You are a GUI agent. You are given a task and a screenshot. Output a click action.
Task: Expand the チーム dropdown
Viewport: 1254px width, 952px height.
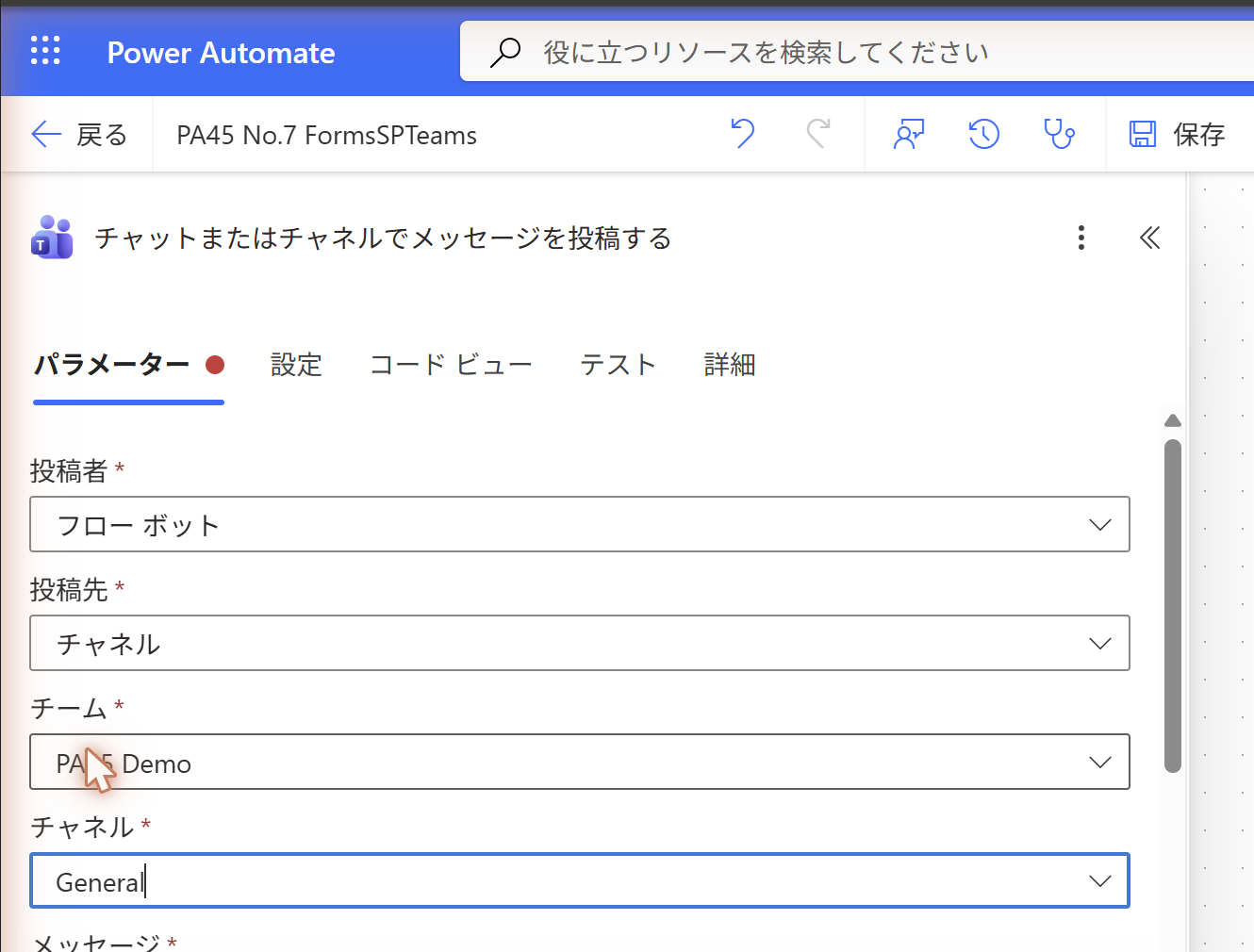pyautogui.click(x=1099, y=762)
